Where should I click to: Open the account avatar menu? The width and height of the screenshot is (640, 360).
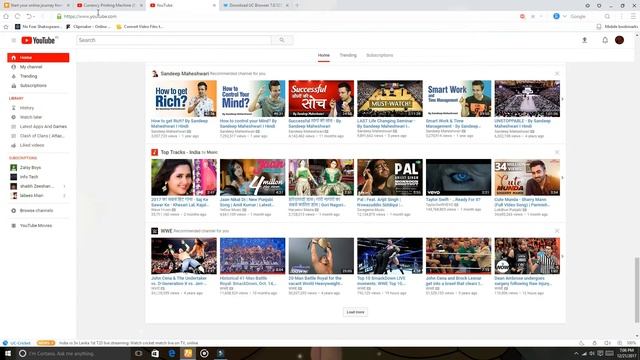point(619,40)
